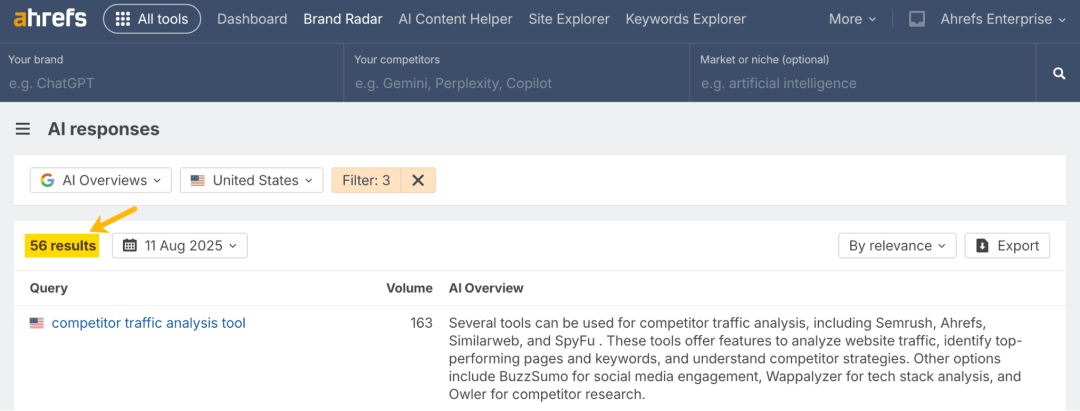The width and height of the screenshot is (1080, 411).
Task: Clear filters with the X button
Action: pos(417,180)
